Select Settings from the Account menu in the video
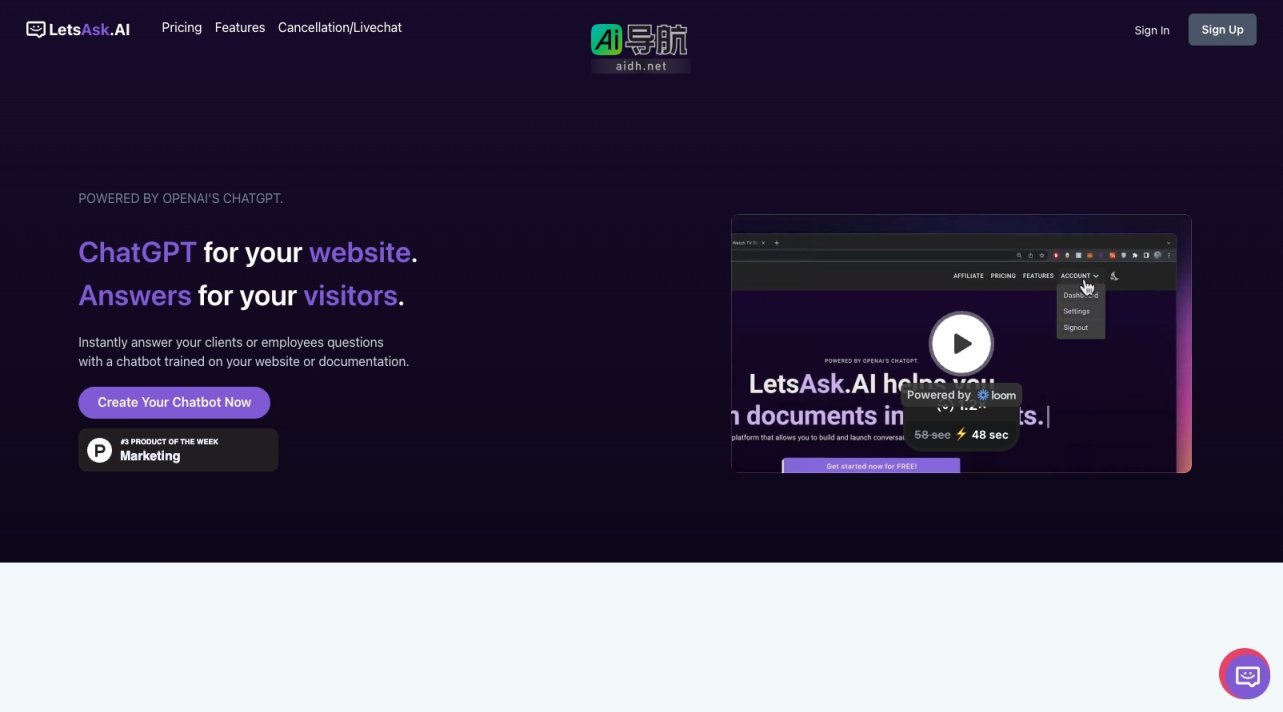1283x712 pixels. (1077, 311)
